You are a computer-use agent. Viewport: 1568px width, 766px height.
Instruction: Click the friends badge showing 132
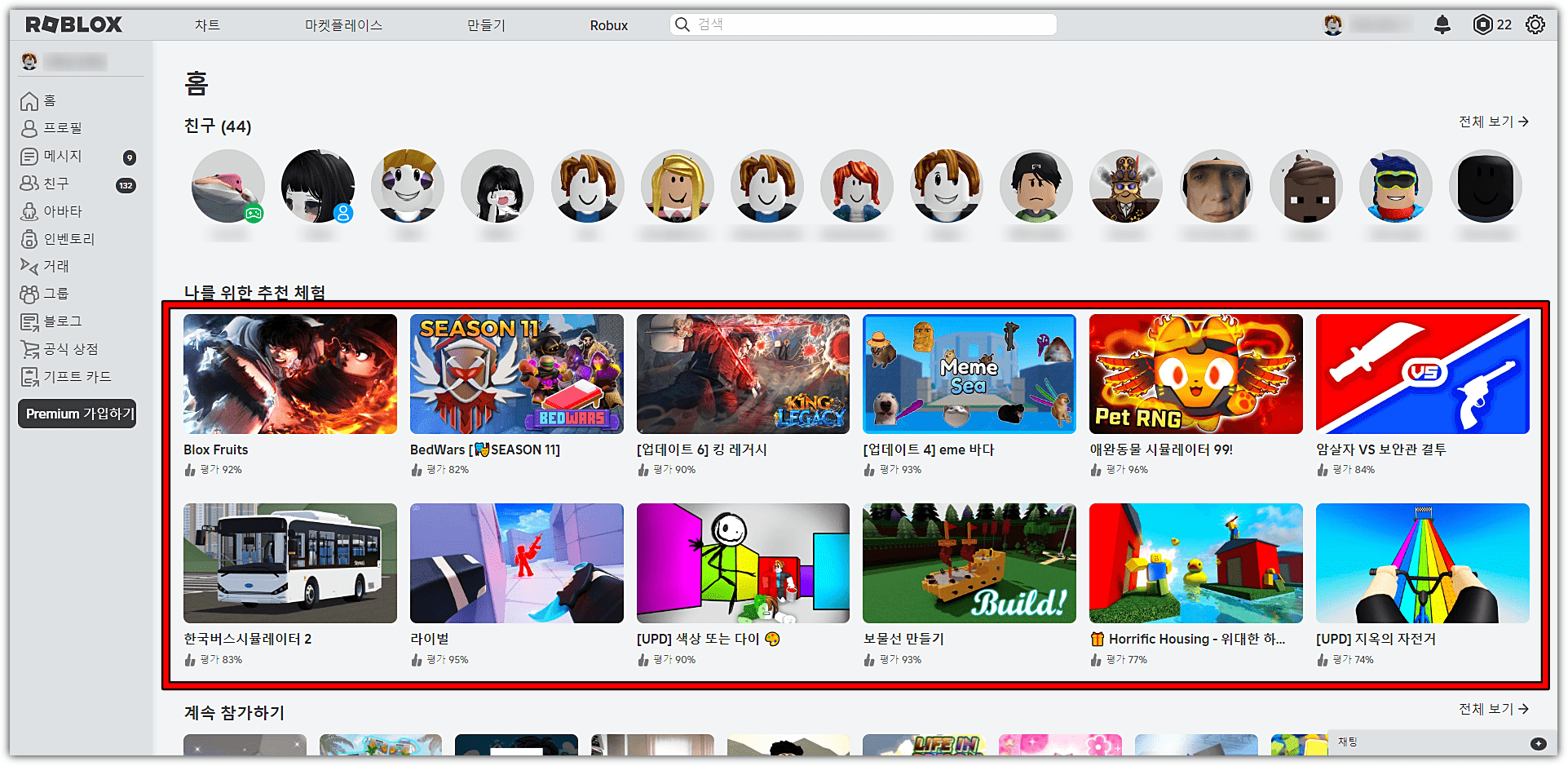(126, 185)
